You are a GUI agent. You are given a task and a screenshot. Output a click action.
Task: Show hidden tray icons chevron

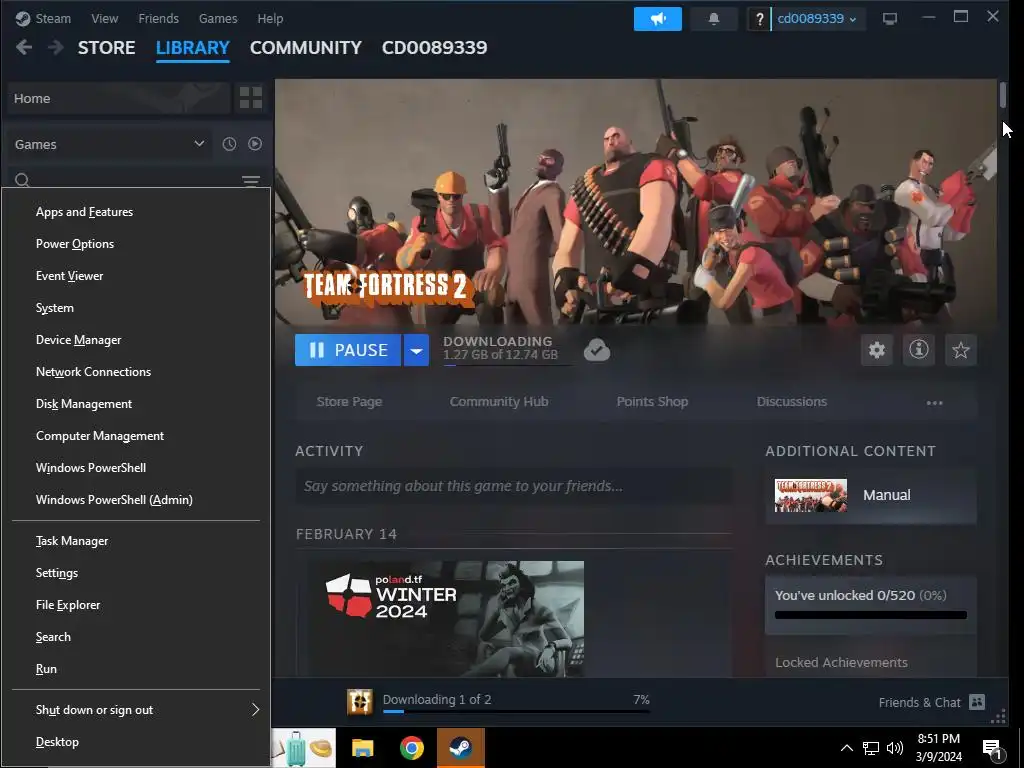click(846, 748)
